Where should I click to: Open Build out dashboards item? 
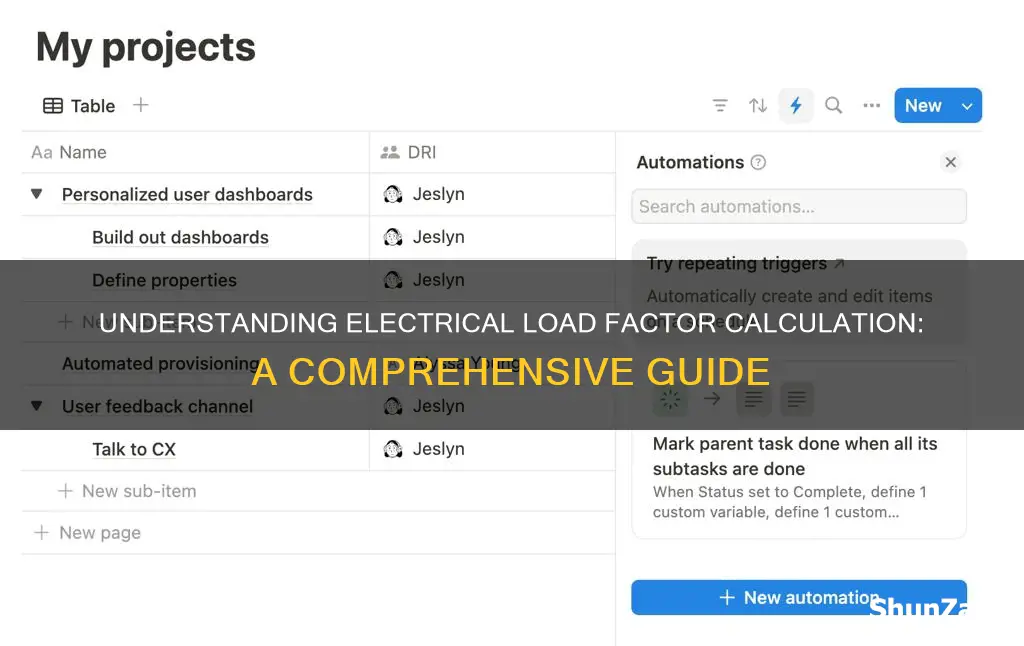tap(180, 237)
